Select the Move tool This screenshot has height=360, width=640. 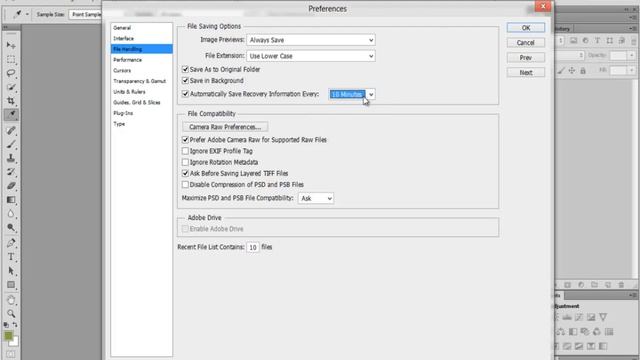tap(11, 45)
